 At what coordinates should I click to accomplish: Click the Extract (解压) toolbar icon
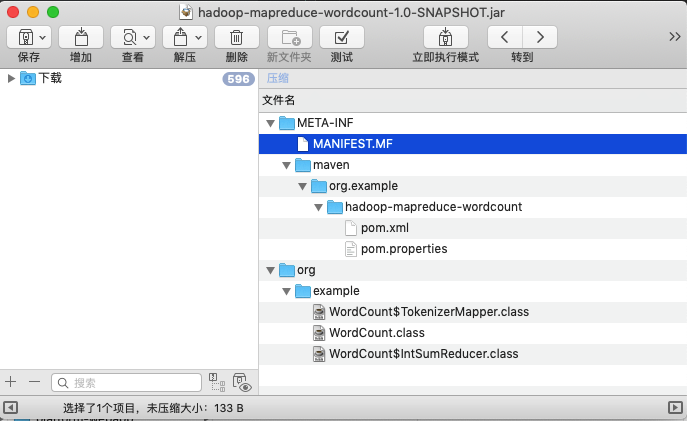pyautogui.click(x=180, y=37)
